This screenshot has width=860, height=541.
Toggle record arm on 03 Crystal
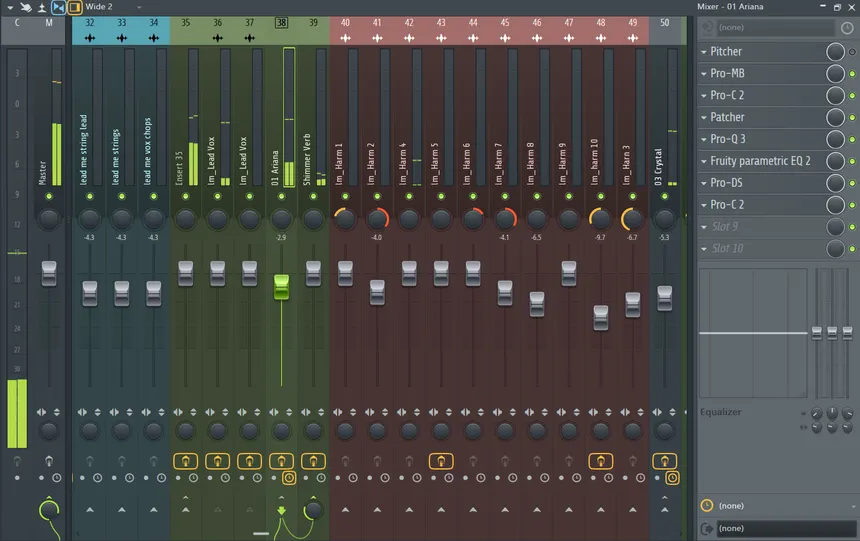[x=665, y=461]
